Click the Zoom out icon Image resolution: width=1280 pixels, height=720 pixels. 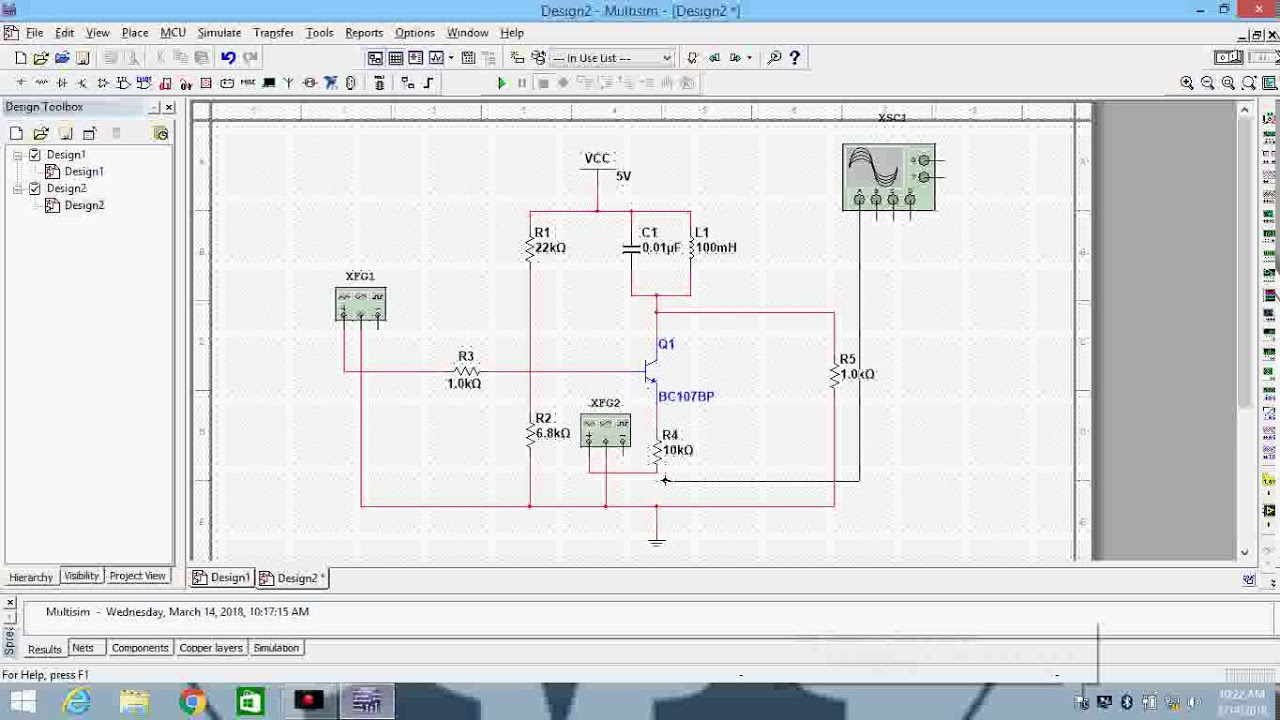(1207, 83)
